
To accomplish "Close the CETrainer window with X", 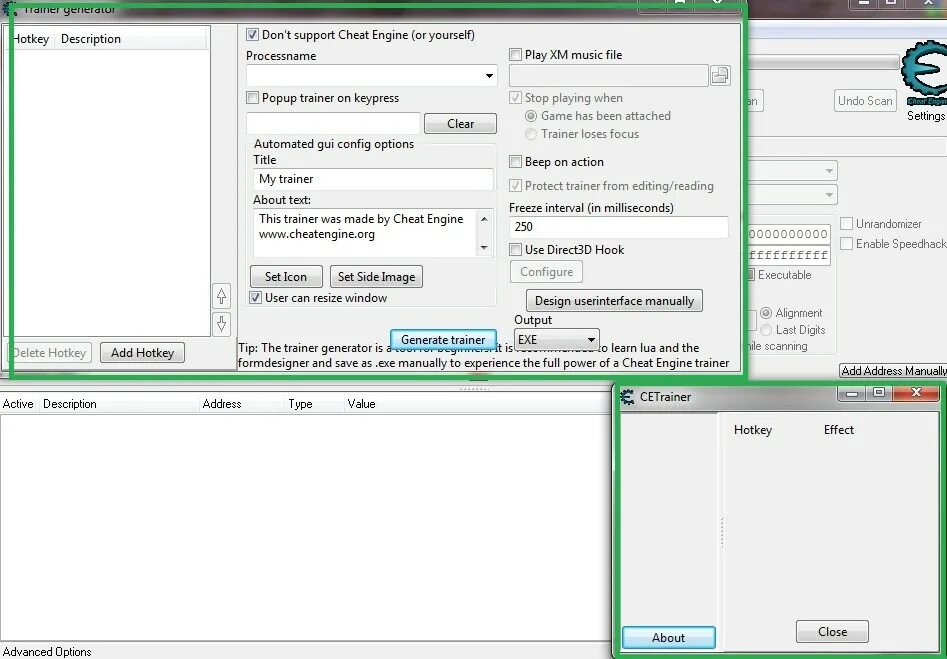I will (916, 393).
